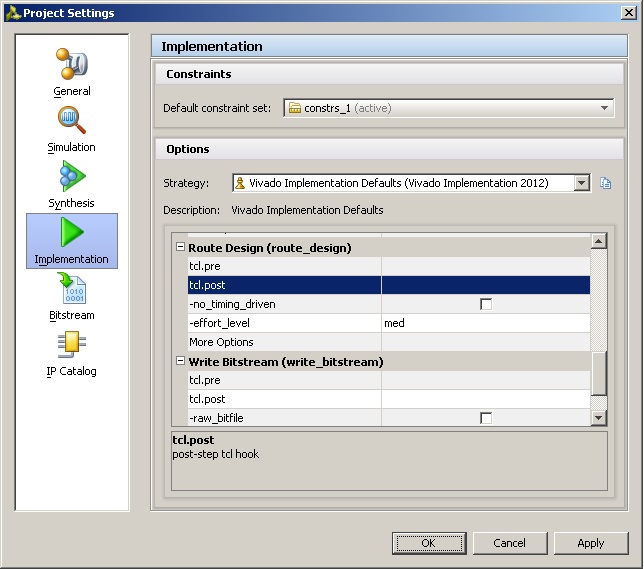Enable the -no_timing_driven checkbox
This screenshot has height=569, width=644.
pos(486,304)
